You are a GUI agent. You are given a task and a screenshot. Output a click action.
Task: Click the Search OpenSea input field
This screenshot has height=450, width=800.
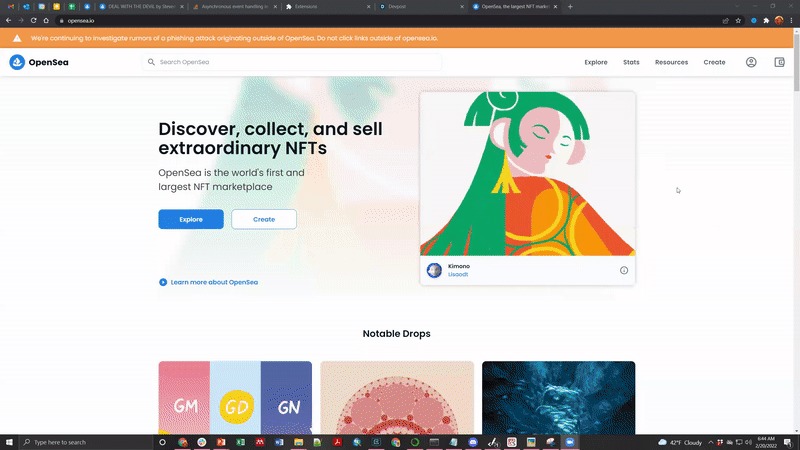(x=292, y=62)
